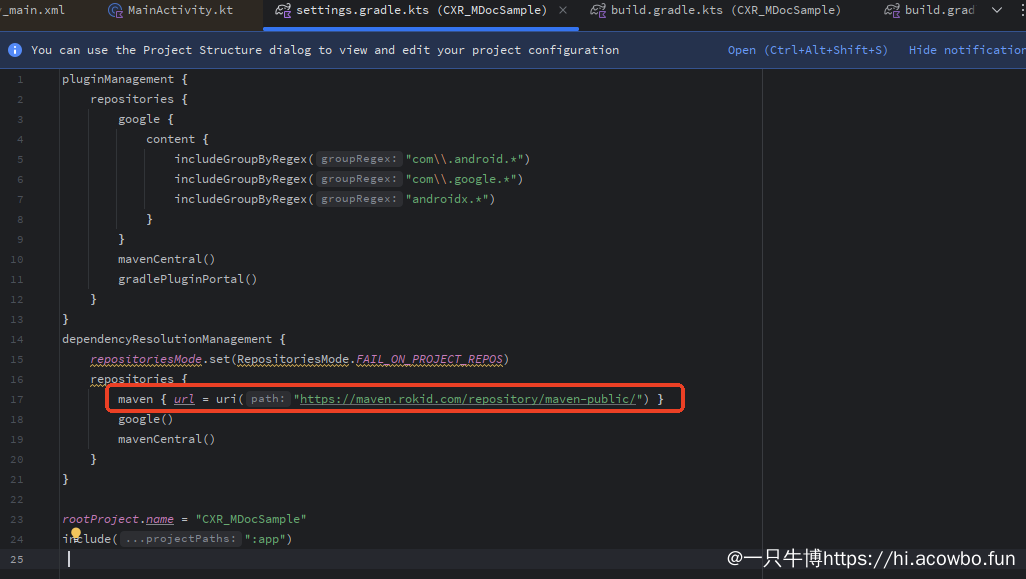The width and height of the screenshot is (1026, 579).
Task: Click the pluginManagement keyword on line 1
Action: [x=118, y=79]
